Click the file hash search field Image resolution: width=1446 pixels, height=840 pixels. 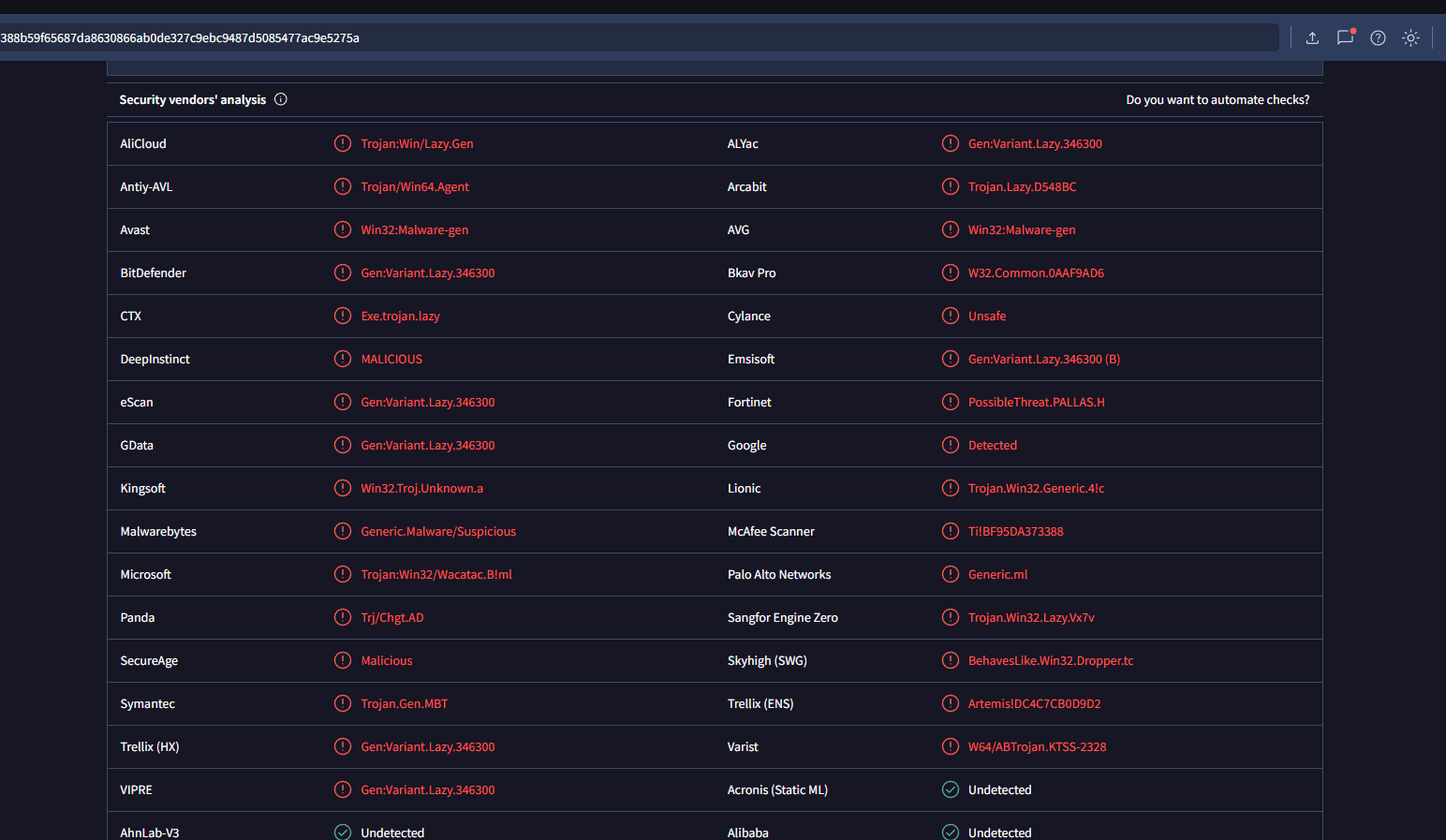[639, 38]
